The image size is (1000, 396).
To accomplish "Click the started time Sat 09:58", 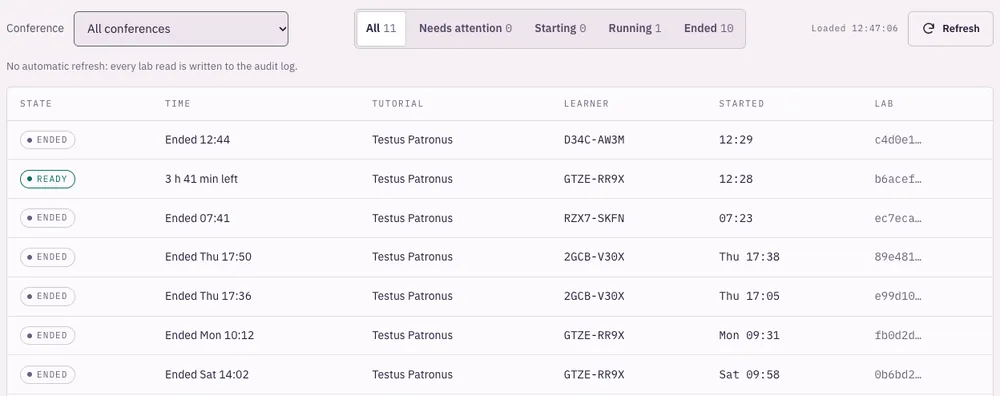I will 749,375.
